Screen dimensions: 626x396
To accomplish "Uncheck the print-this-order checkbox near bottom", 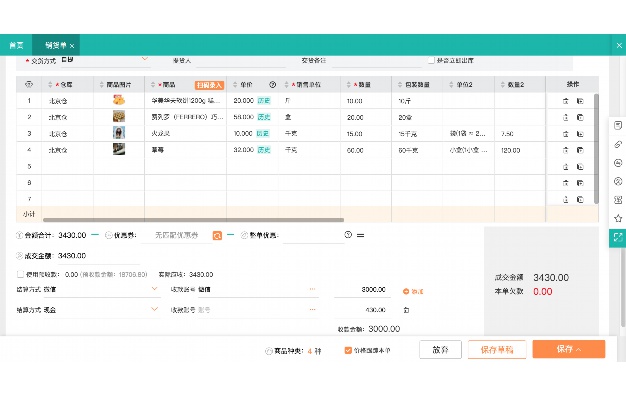I will pyautogui.click(x=348, y=350).
